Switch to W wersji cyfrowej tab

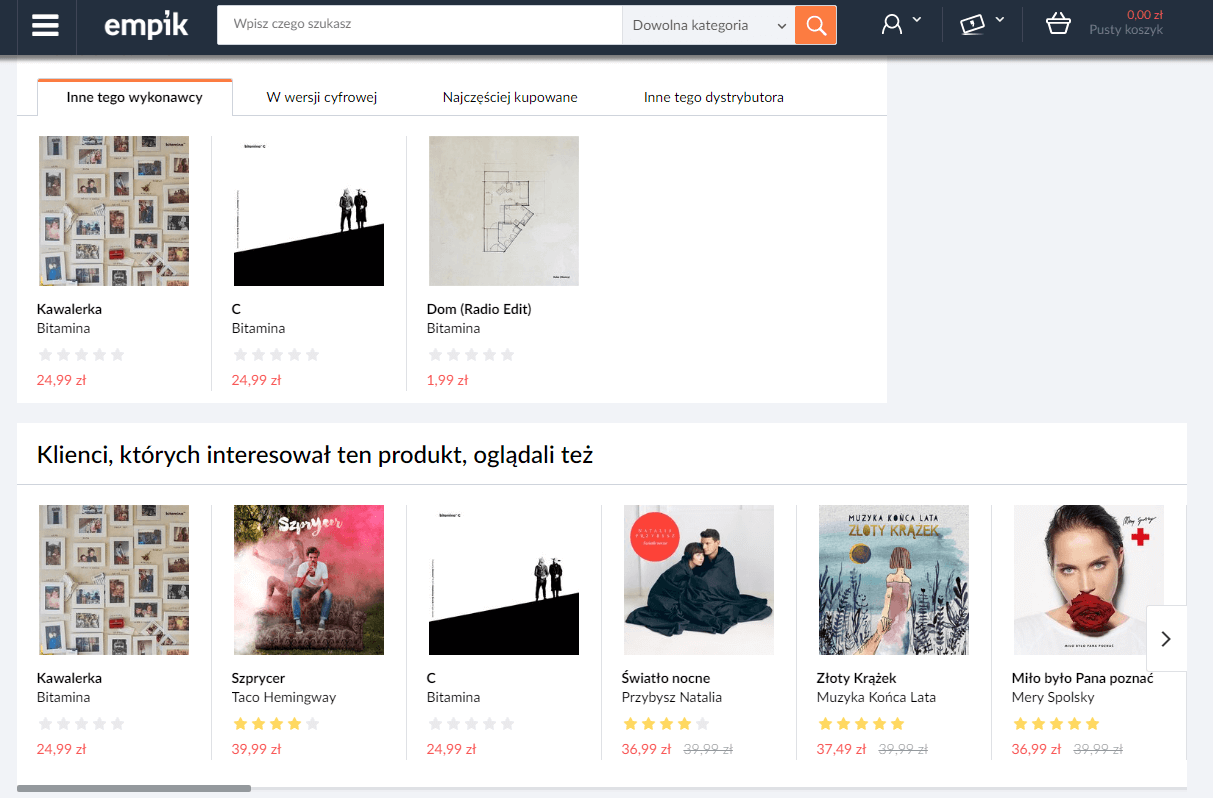pos(322,97)
